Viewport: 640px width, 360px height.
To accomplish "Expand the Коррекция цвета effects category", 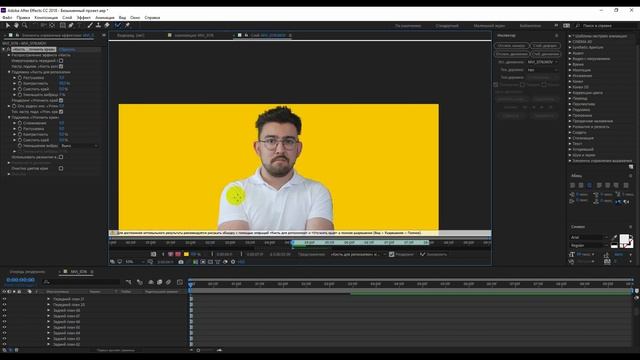I will tap(570, 93).
